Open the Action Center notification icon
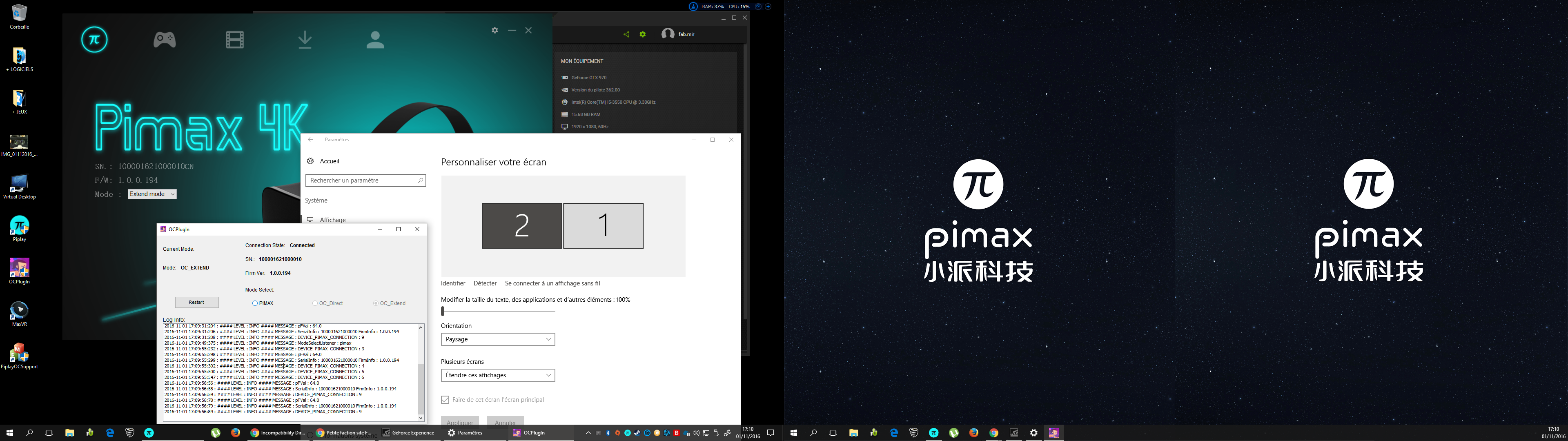Screen dimensions: 1568x441 (x=771, y=433)
